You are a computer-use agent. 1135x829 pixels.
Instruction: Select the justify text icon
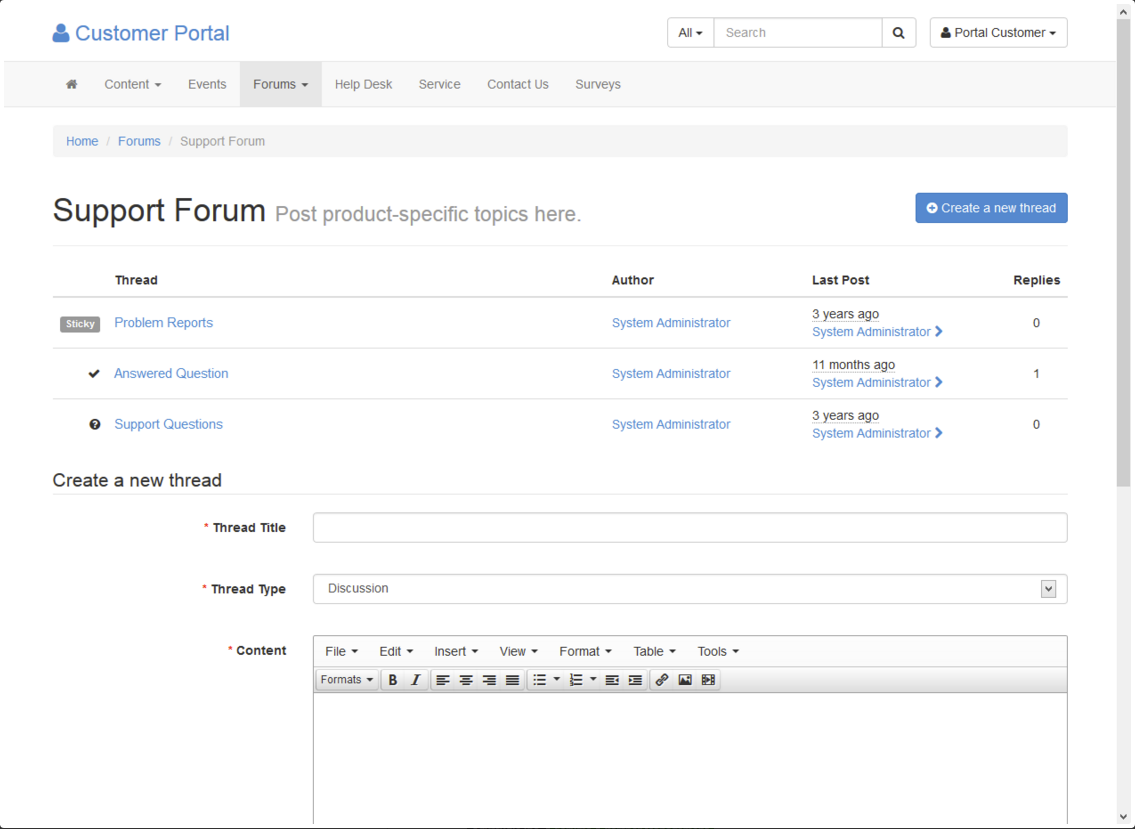[x=512, y=680]
